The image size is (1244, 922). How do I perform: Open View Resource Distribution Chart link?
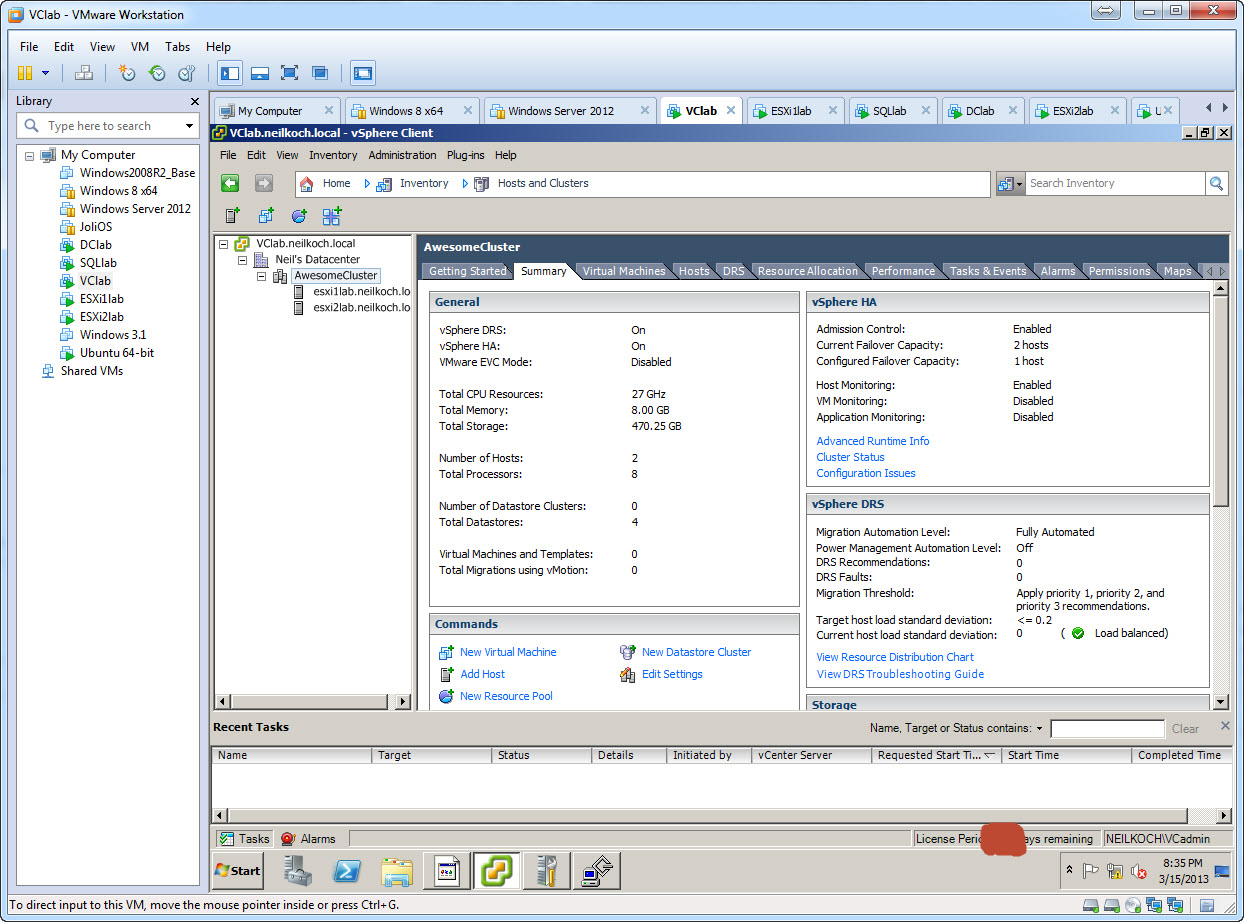click(x=895, y=657)
